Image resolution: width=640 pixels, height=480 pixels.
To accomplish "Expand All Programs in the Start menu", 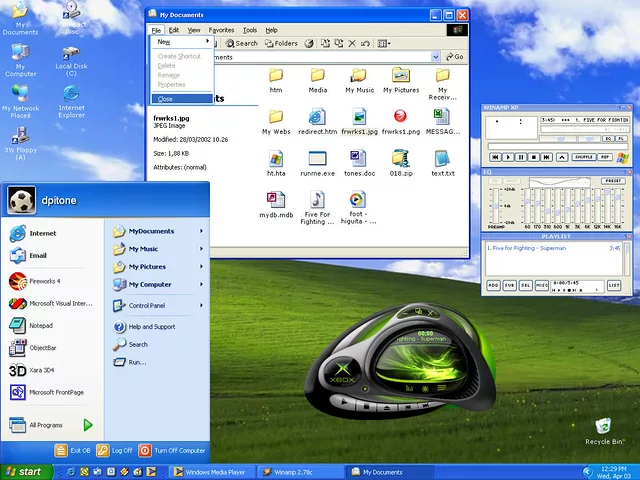I will [x=51, y=425].
